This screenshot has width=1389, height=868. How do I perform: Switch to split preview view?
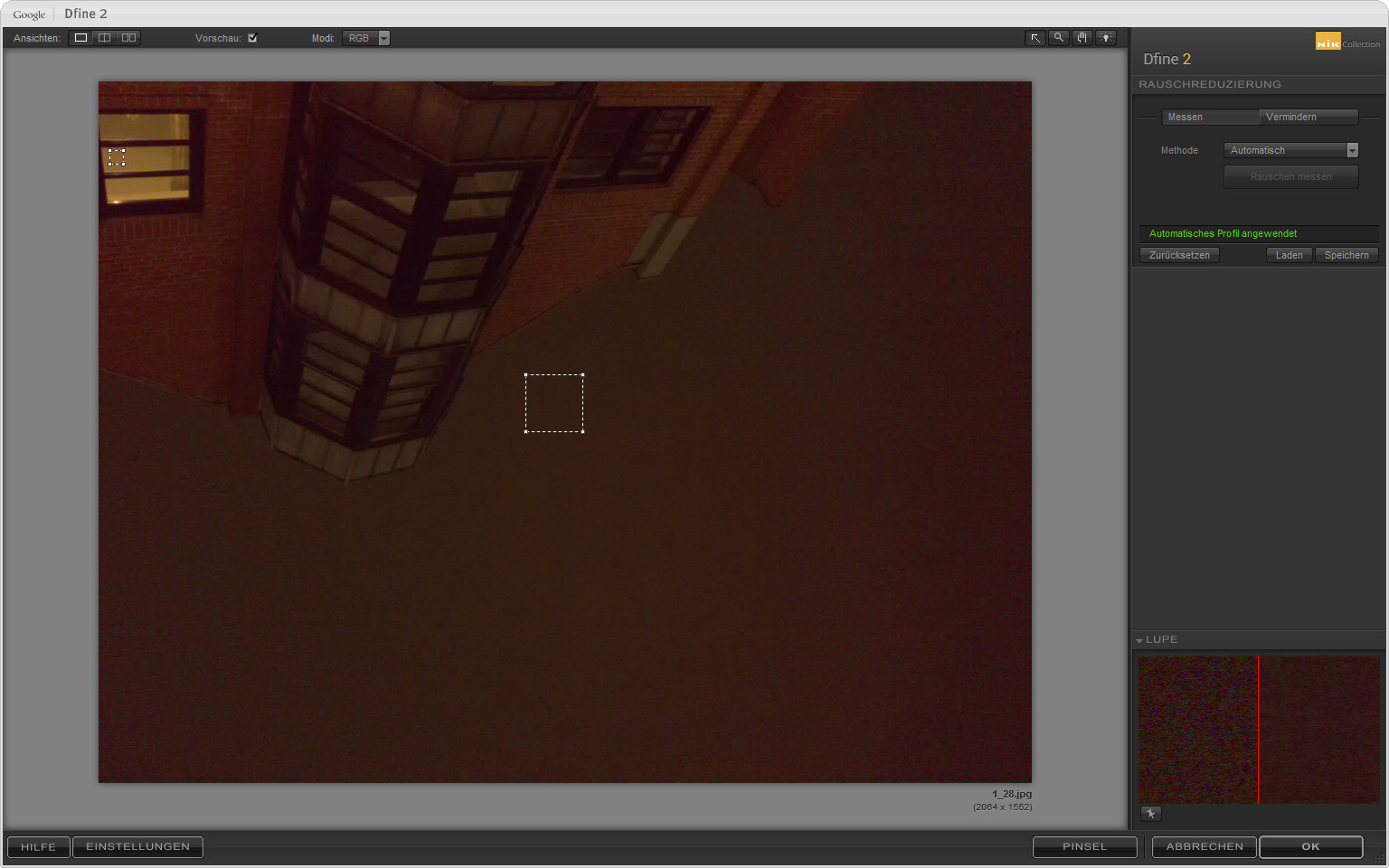pos(105,38)
